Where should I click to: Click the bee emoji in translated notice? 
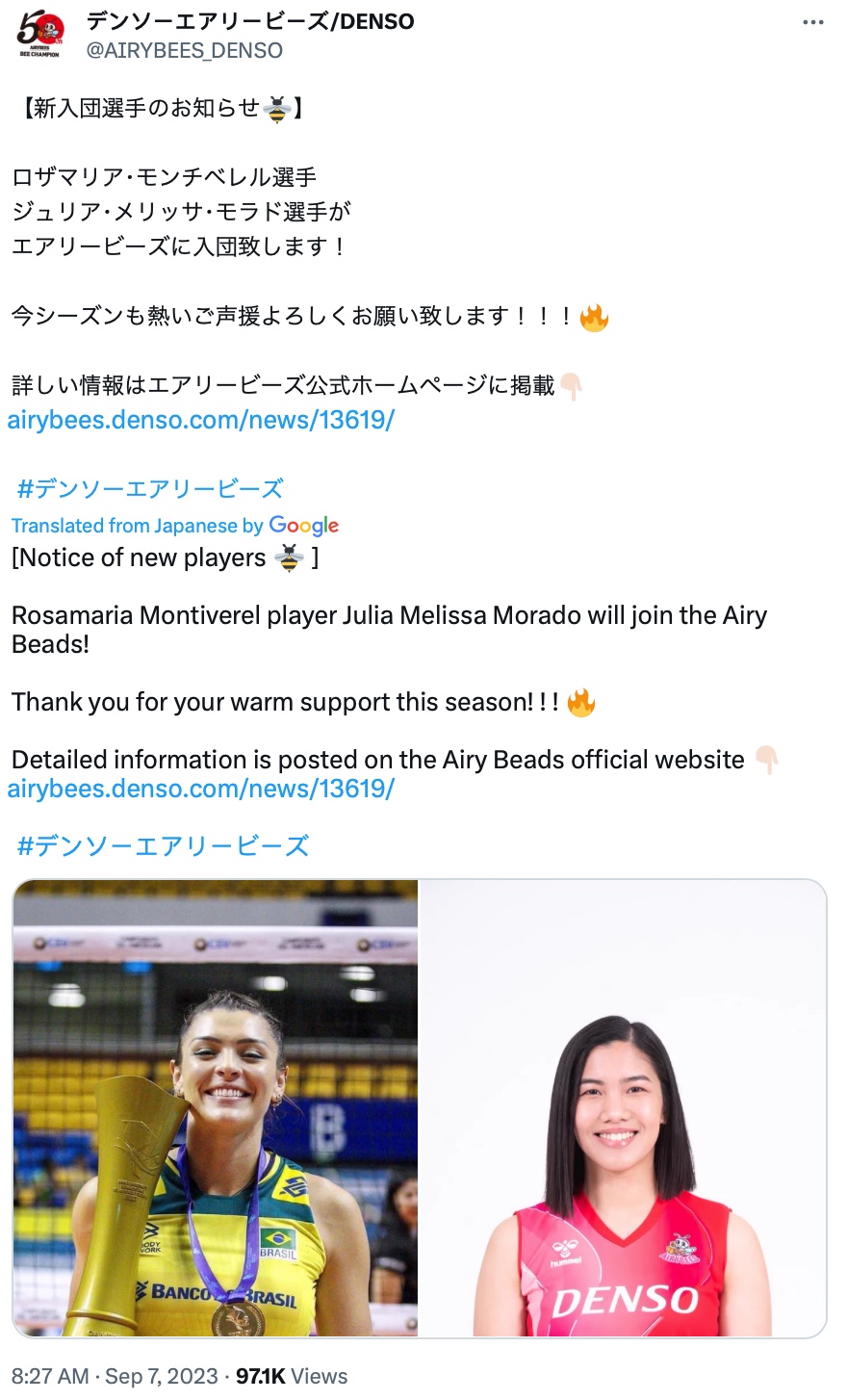point(289,557)
